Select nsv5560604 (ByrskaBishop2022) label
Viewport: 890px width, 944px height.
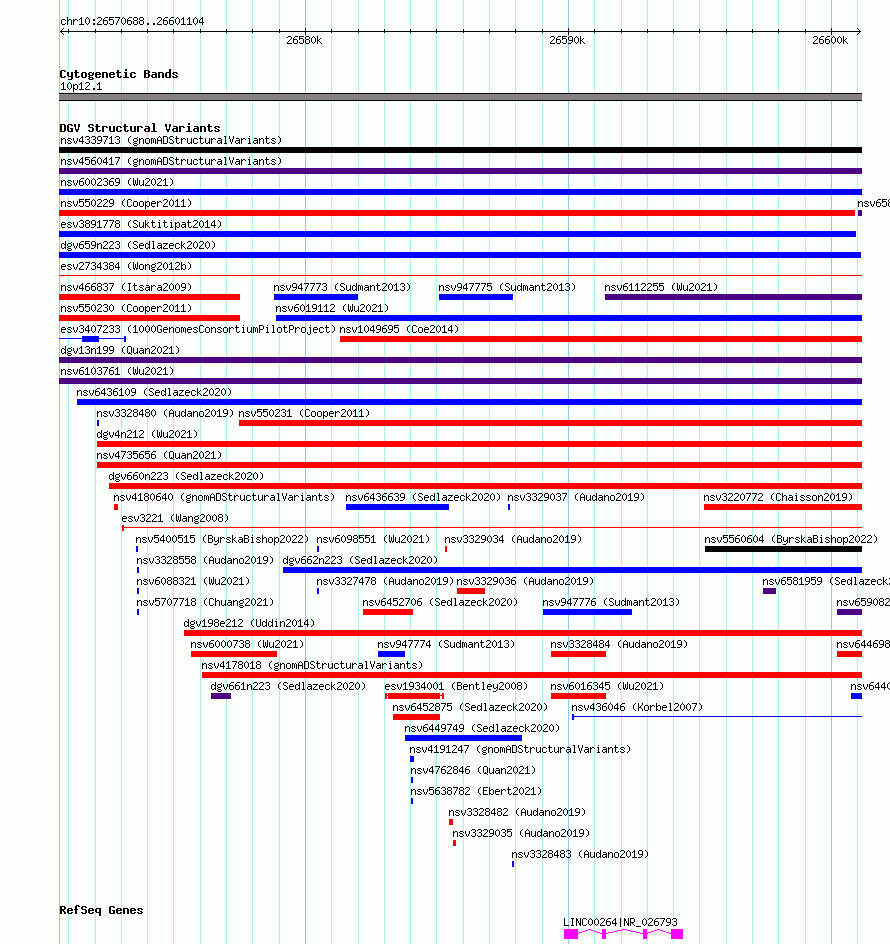791,541
